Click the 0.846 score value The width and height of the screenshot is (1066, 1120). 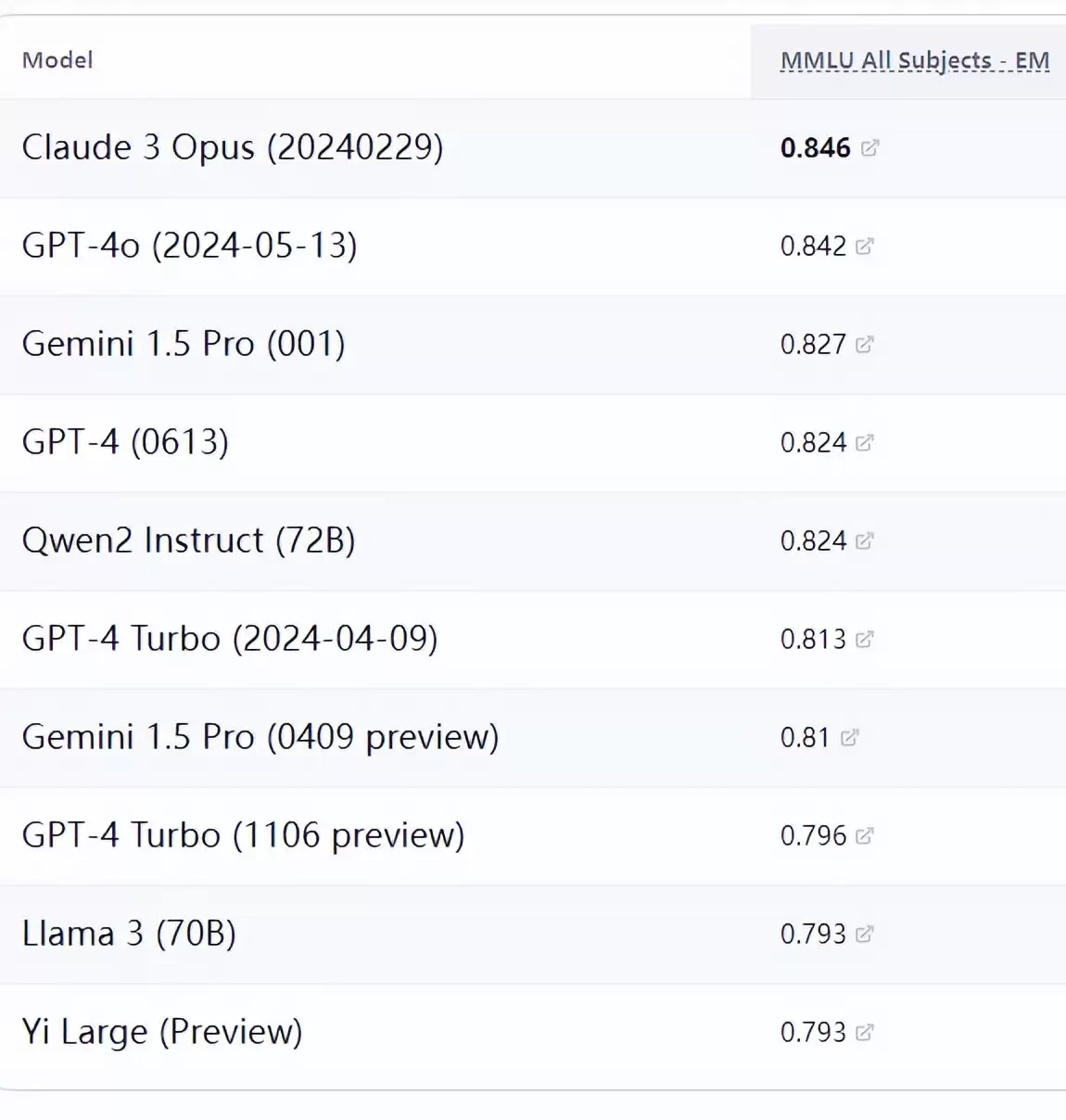coord(816,147)
